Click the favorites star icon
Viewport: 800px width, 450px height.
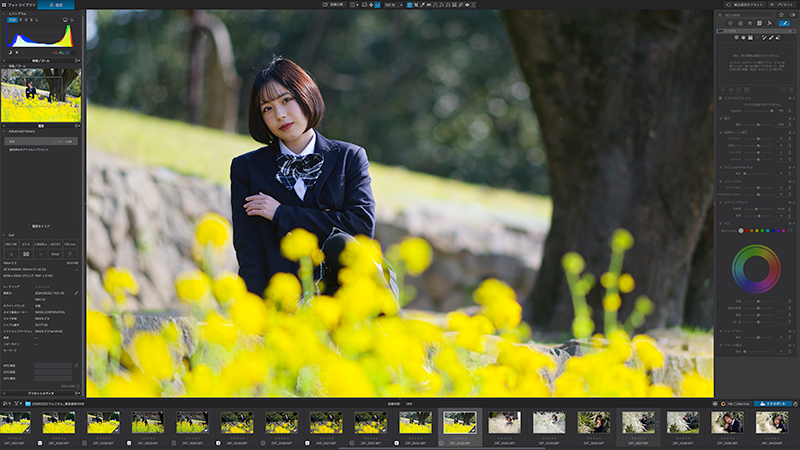(x=781, y=15)
